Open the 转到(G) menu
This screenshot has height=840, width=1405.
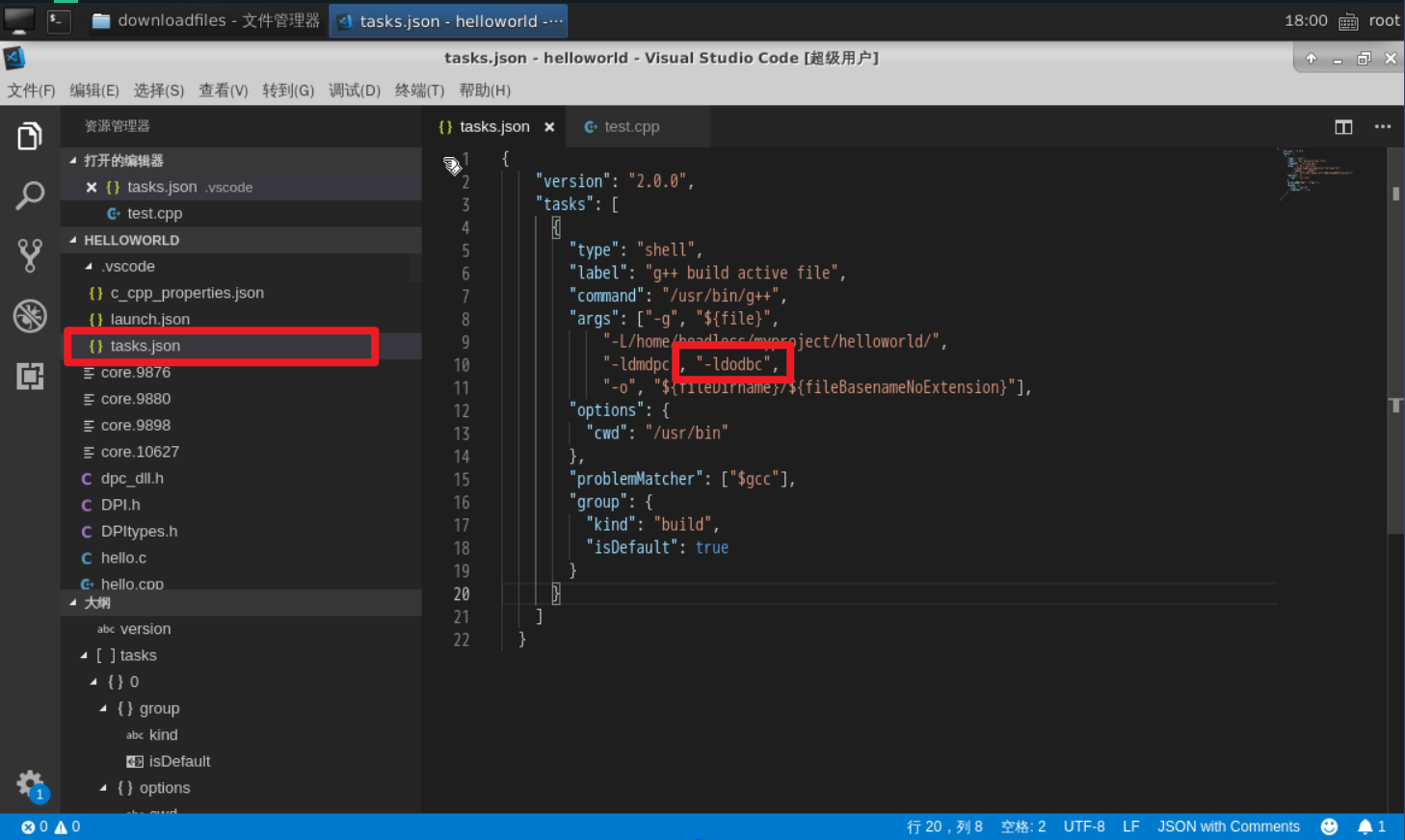pos(288,91)
